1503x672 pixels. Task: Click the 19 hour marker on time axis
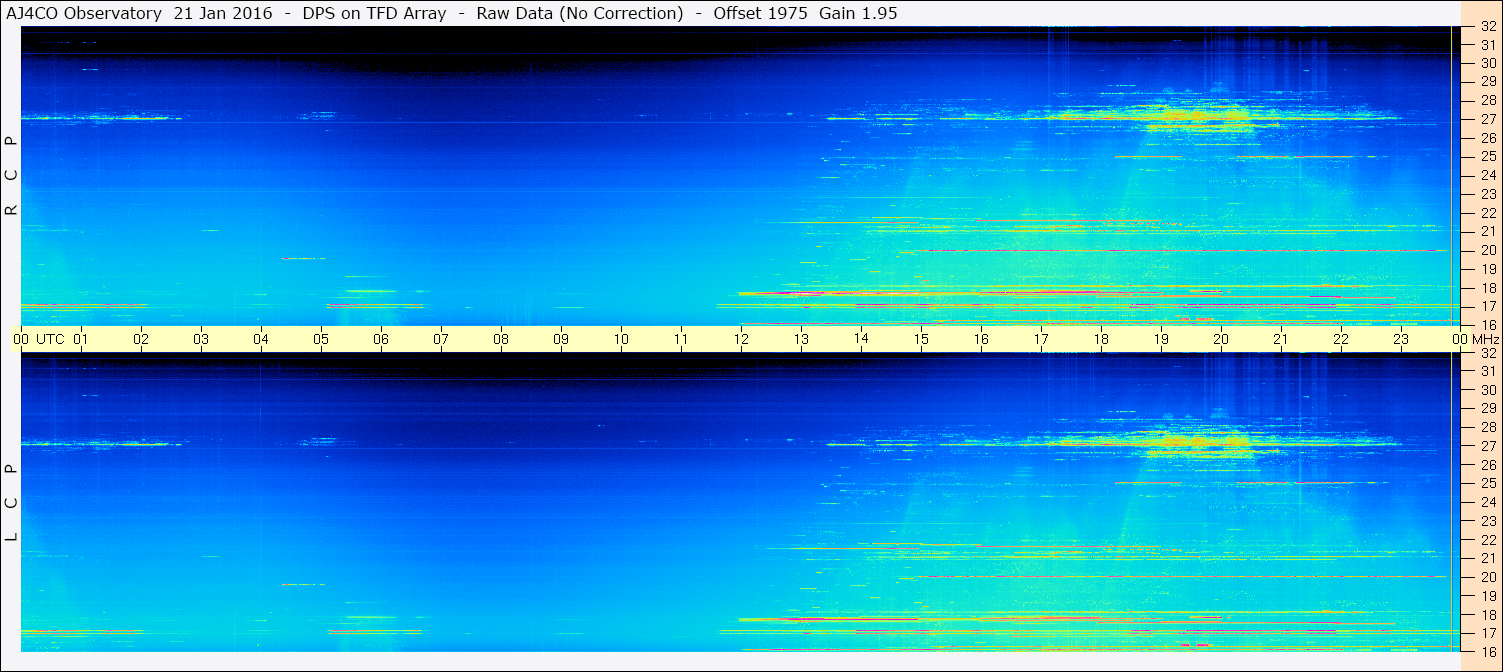click(x=1161, y=339)
